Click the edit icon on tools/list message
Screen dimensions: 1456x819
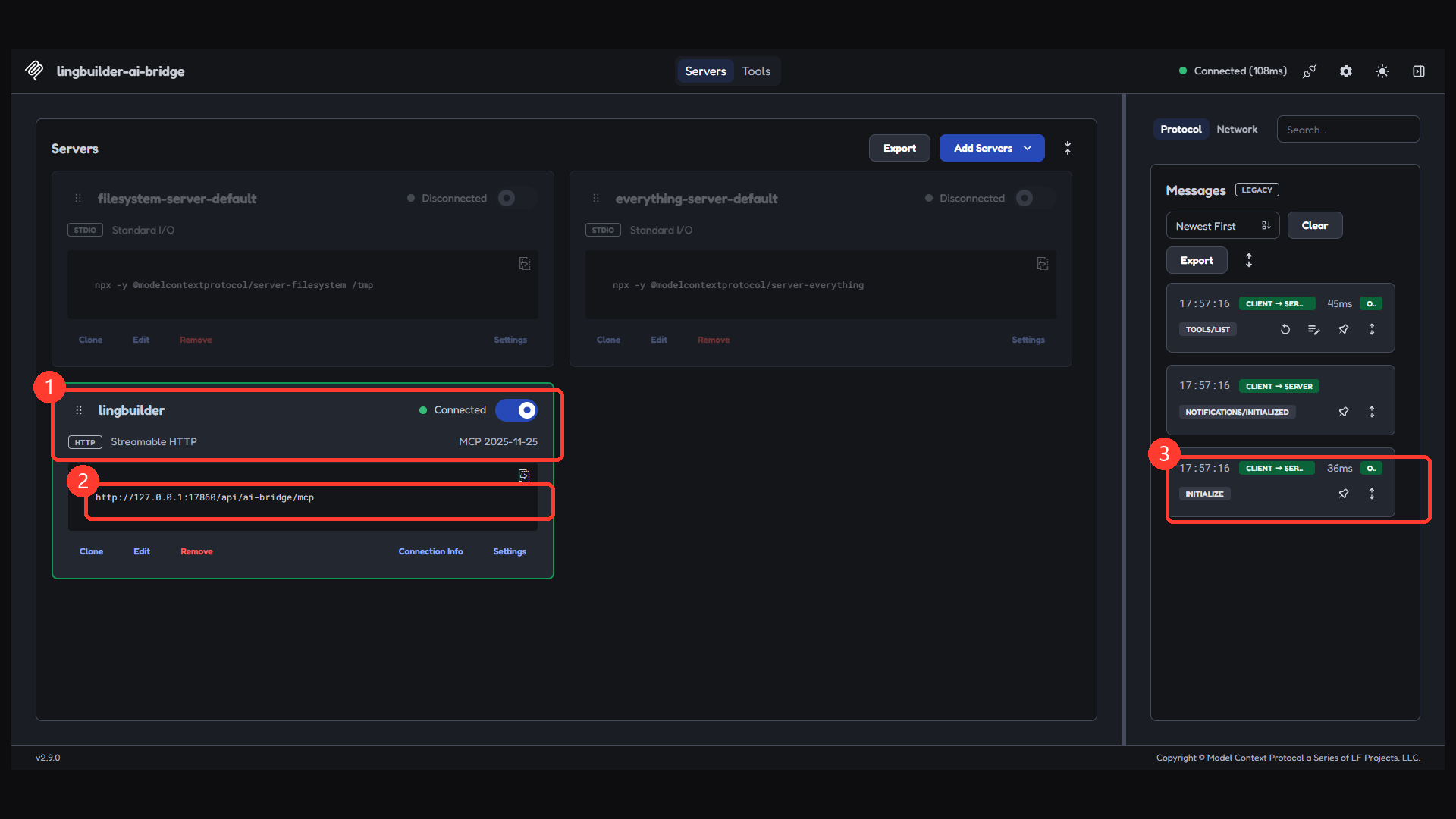tap(1314, 329)
